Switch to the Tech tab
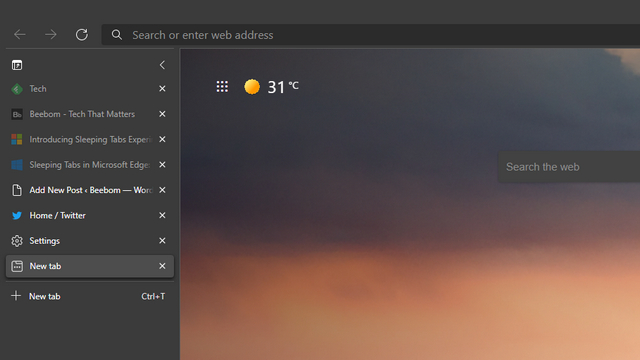This screenshot has width=640, height=360. click(90, 89)
